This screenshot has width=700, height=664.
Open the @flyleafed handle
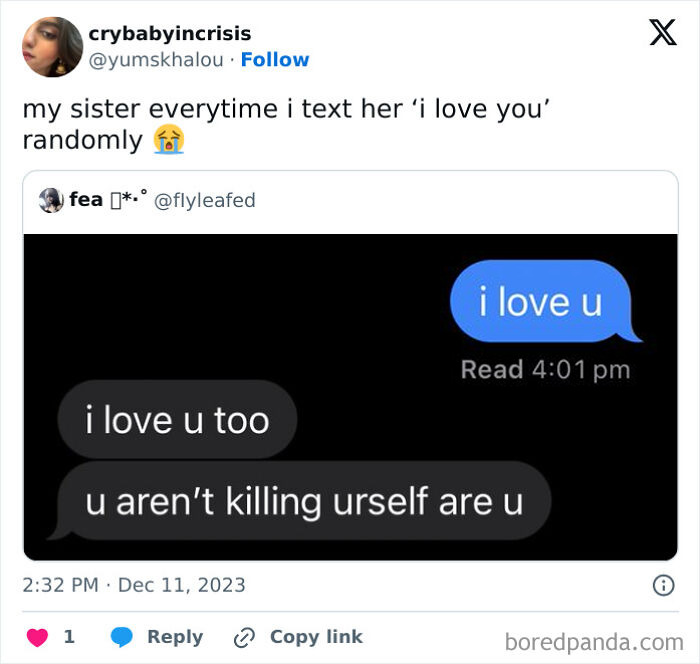[204, 200]
